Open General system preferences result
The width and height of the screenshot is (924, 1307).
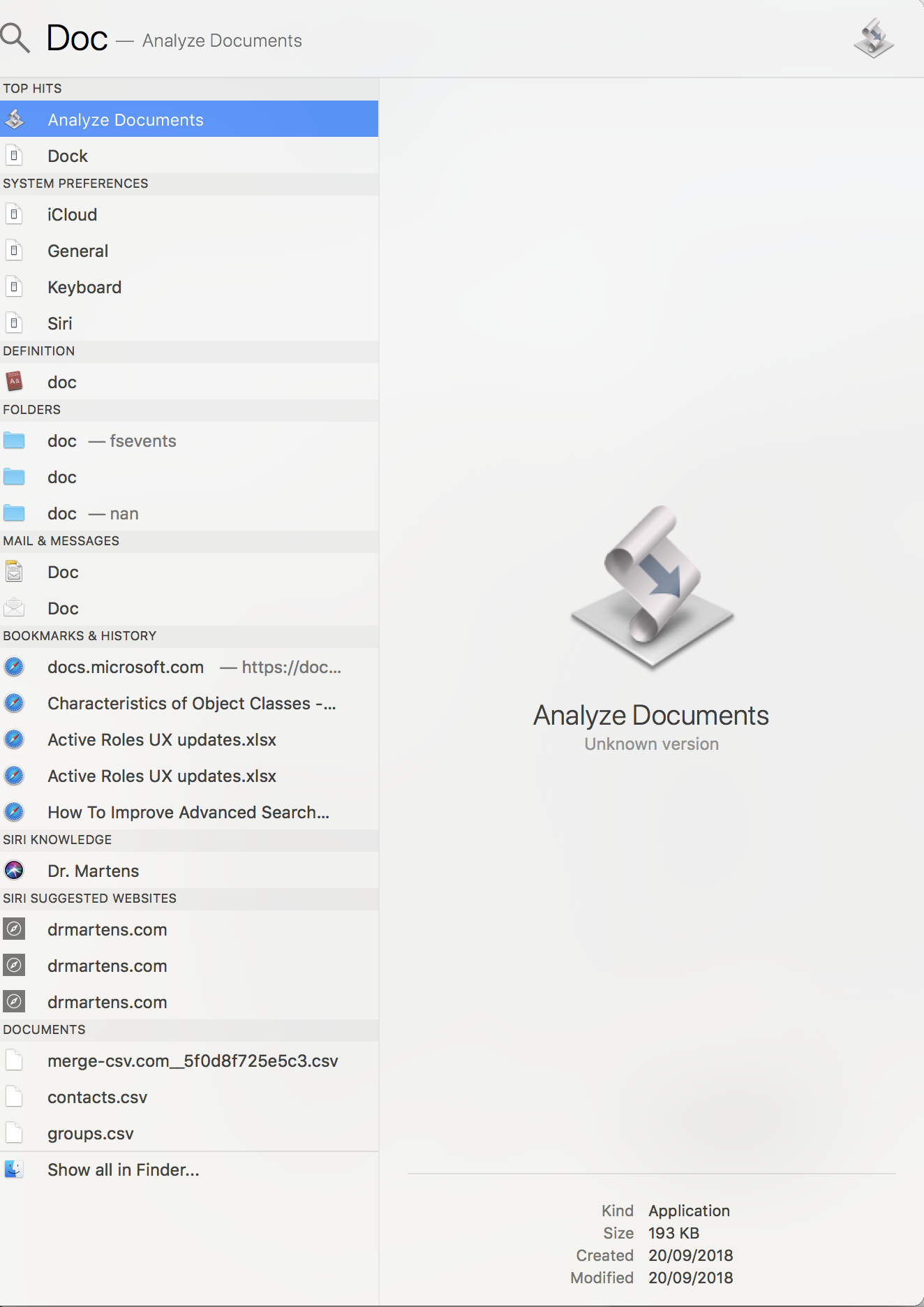[77, 251]
